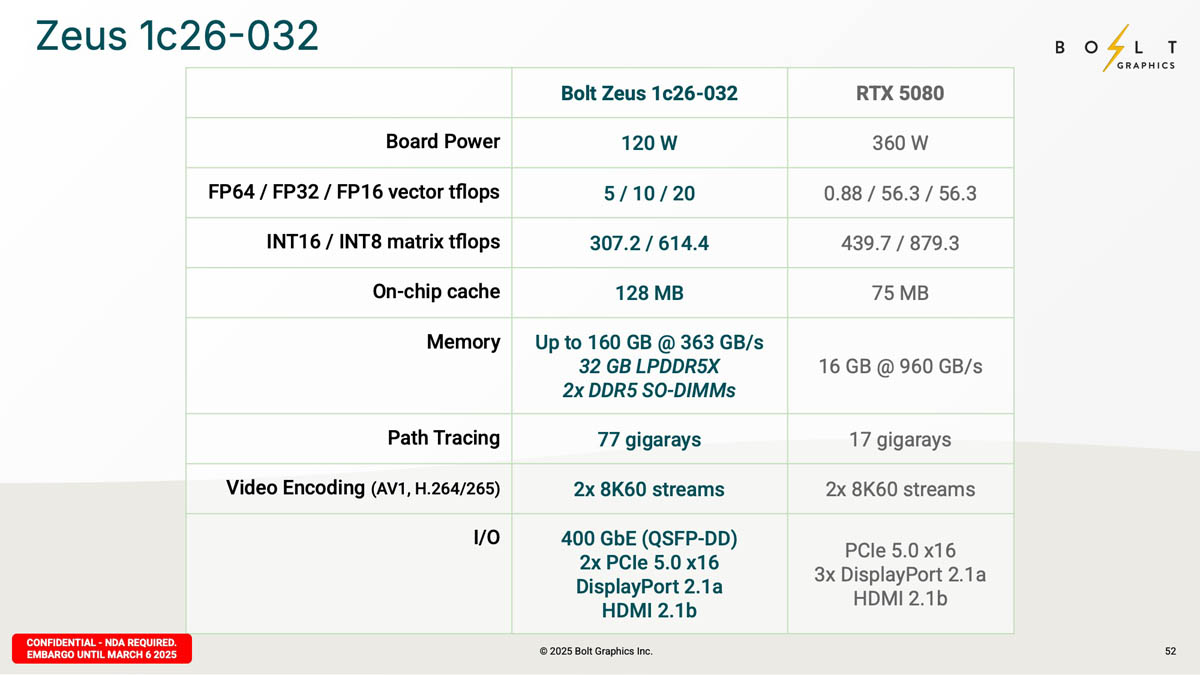
Task: Click the '2x PCIe 5.0 x16' line
Action: [649, 563]
